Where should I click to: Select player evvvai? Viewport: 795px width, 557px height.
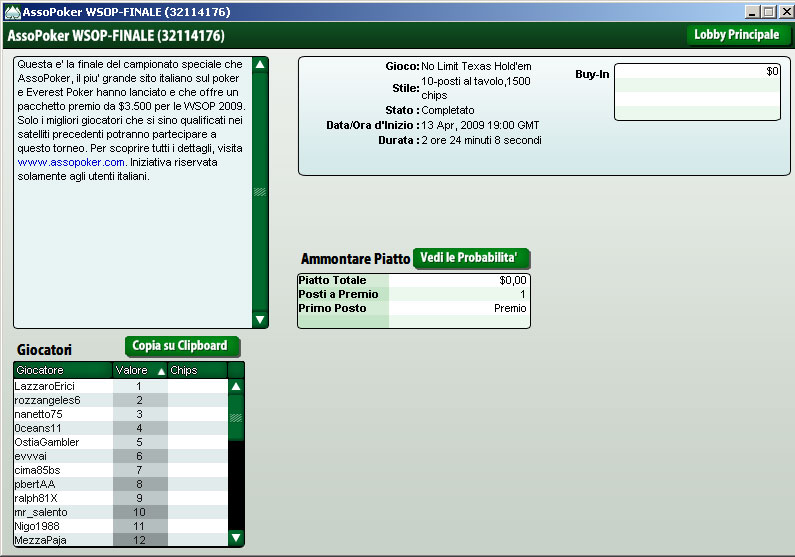click(121, 456)
